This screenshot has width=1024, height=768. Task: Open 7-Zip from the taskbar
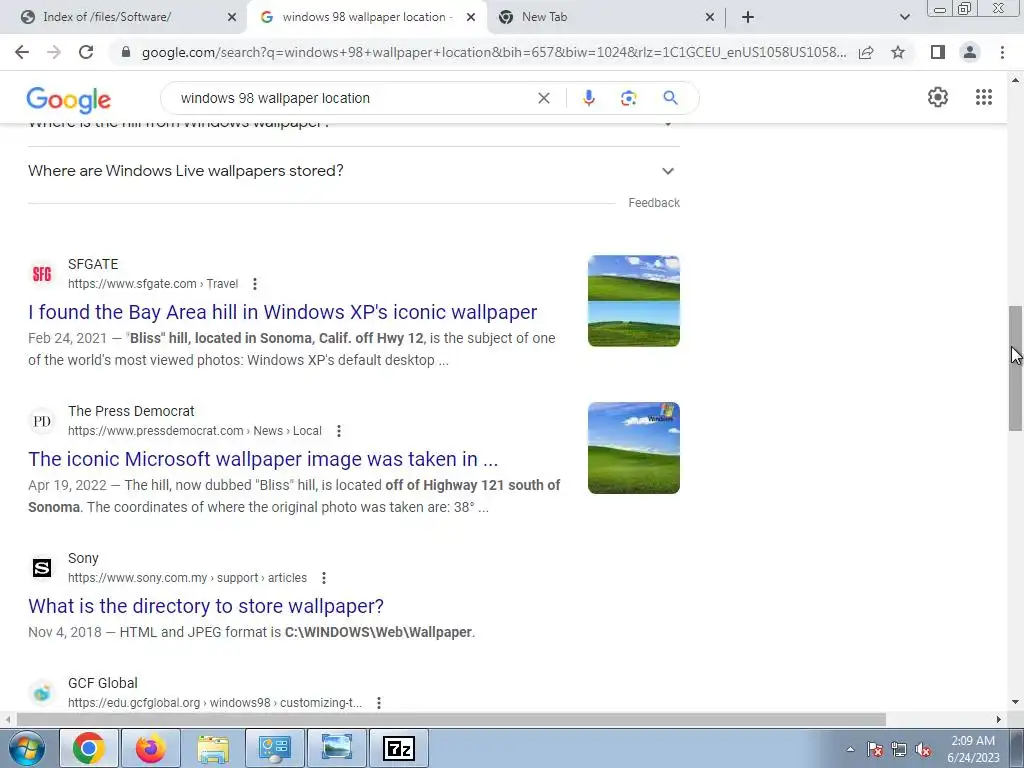(399, 748)
